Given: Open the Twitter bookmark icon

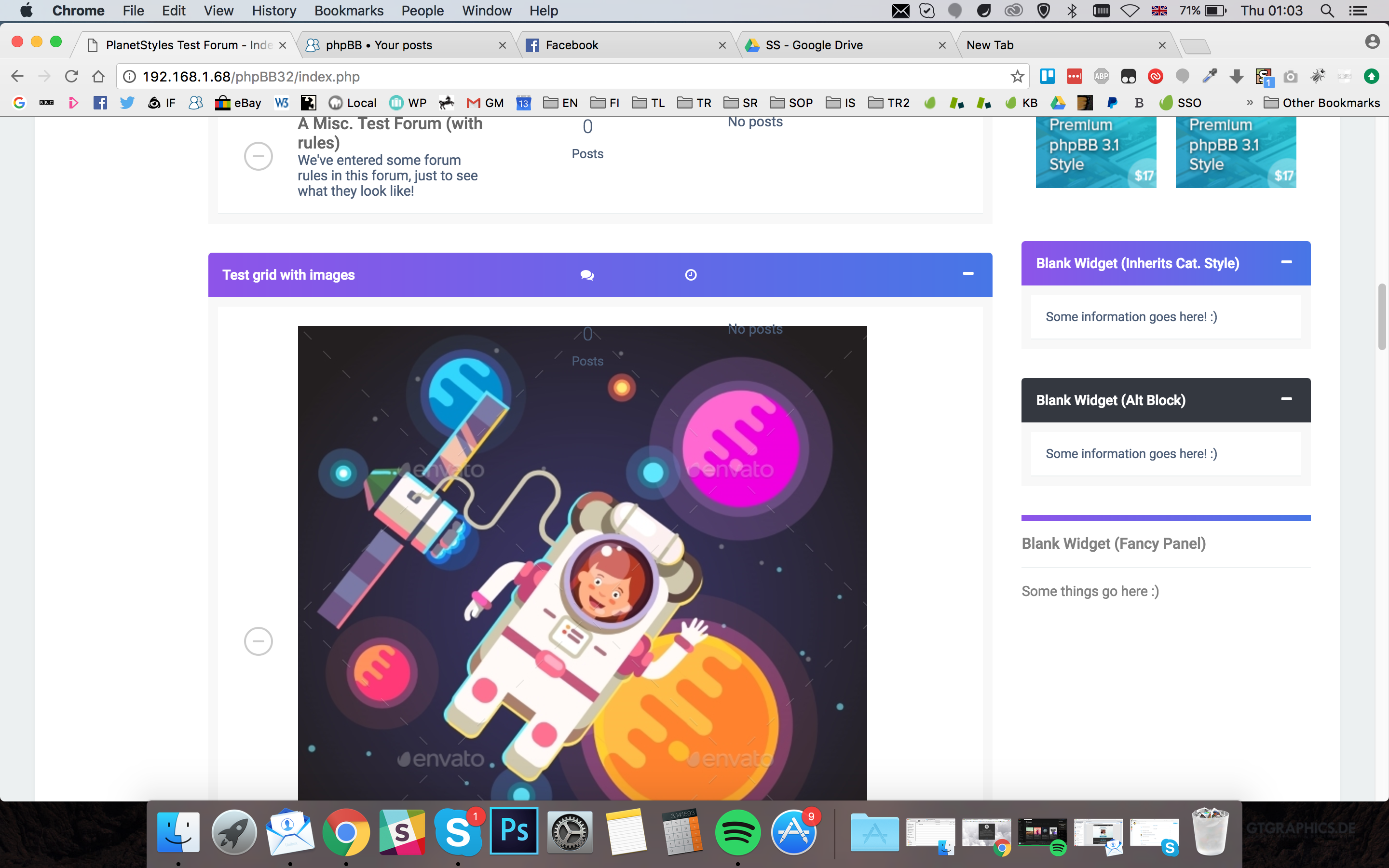Looking at the screenshot, I should 127,103.
